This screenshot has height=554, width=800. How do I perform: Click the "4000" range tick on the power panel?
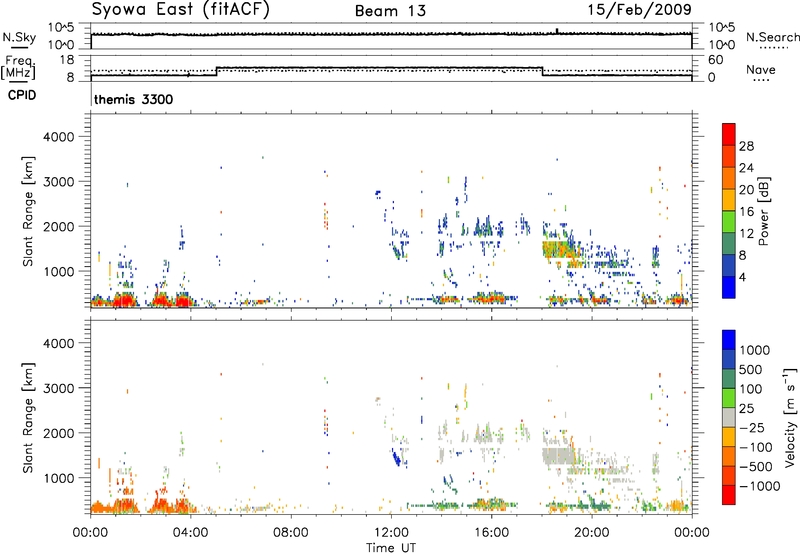pos(58,137)
